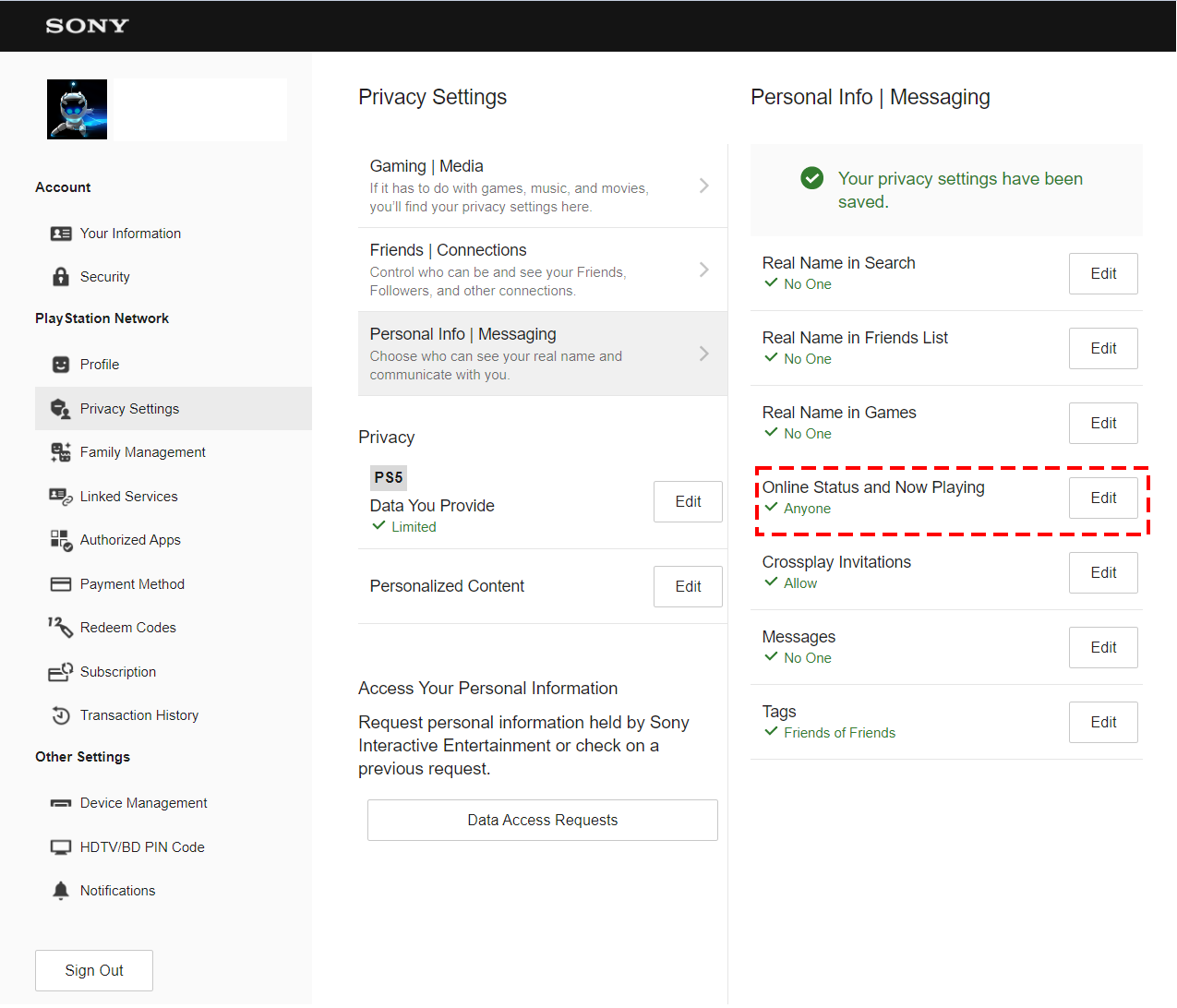
Task: Open Notifications via the bell icon
Action: [x=59, y=890]
